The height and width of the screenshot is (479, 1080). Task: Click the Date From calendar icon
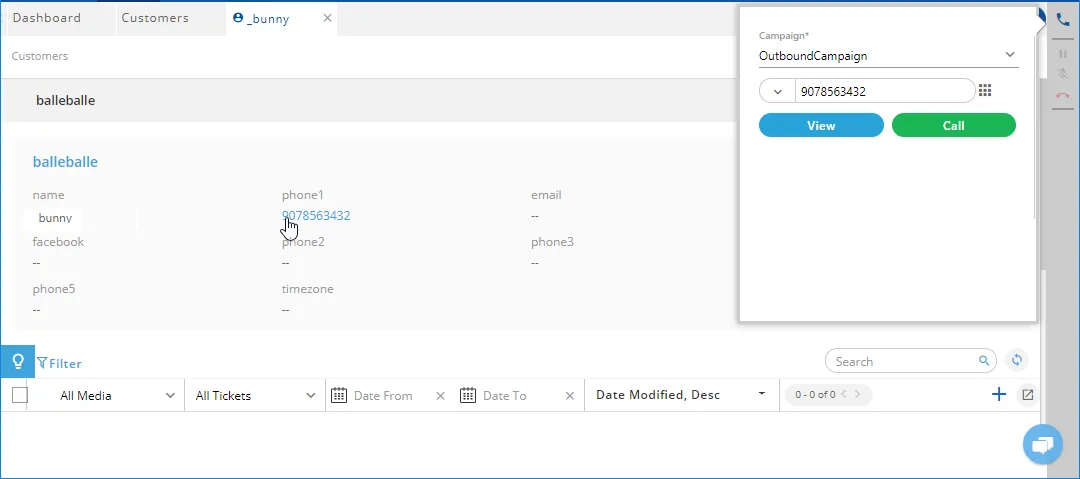coord(338,395)
